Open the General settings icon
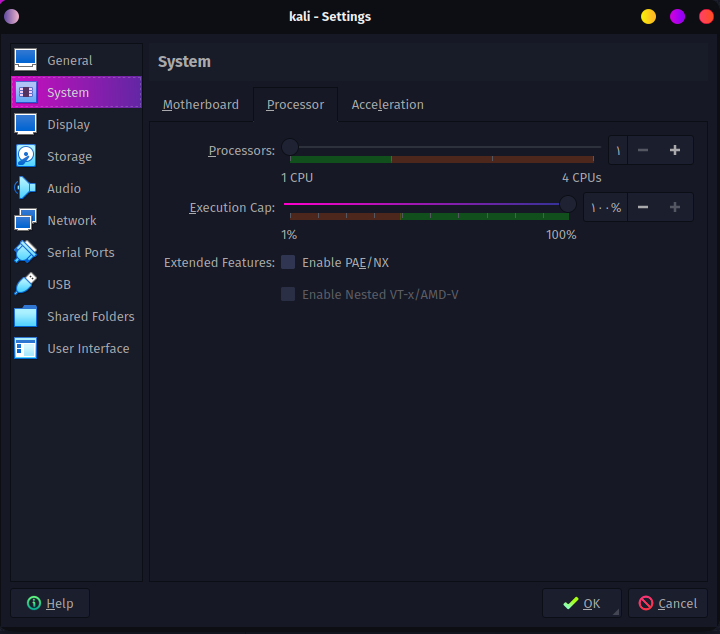This screenshot has height=634, width=720. pyautogui.click(x=26, y=60)
